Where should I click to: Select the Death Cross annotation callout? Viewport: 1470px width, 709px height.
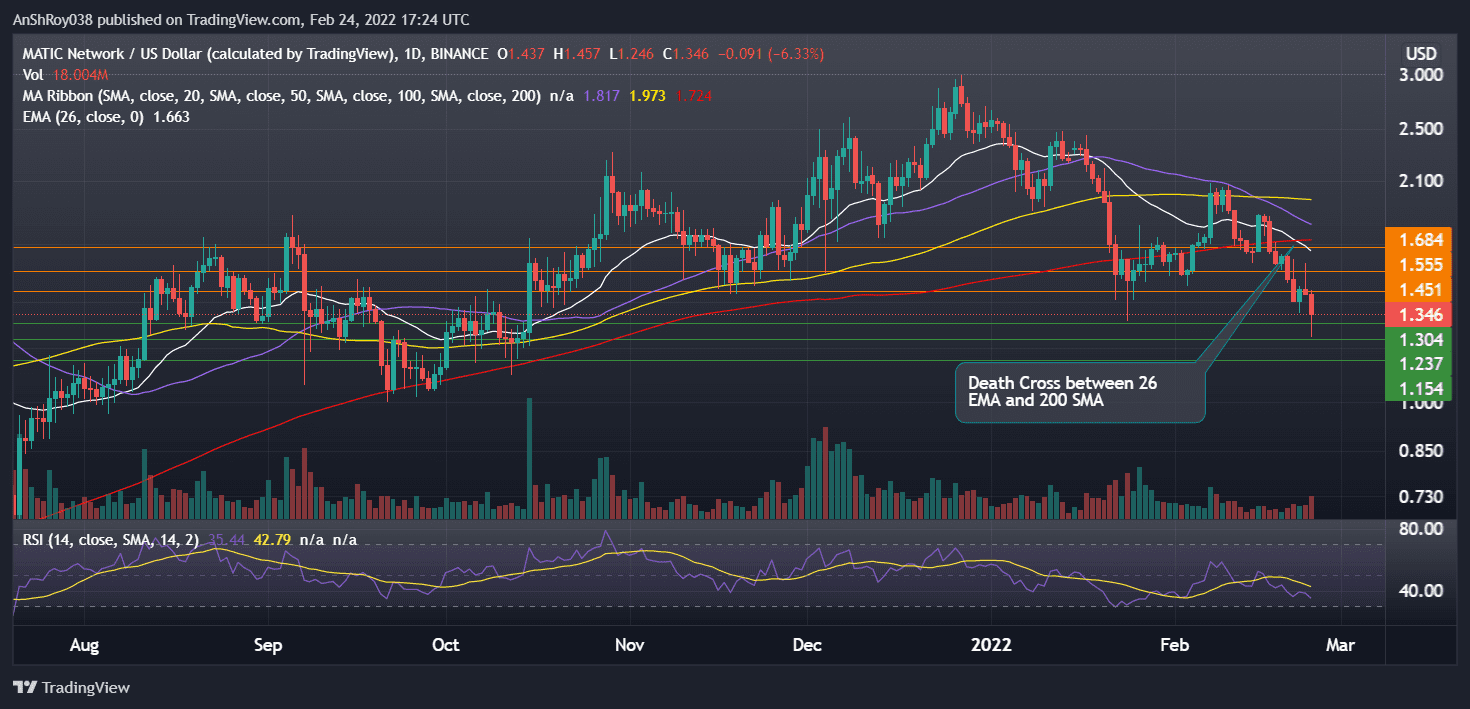[1080, 392]
